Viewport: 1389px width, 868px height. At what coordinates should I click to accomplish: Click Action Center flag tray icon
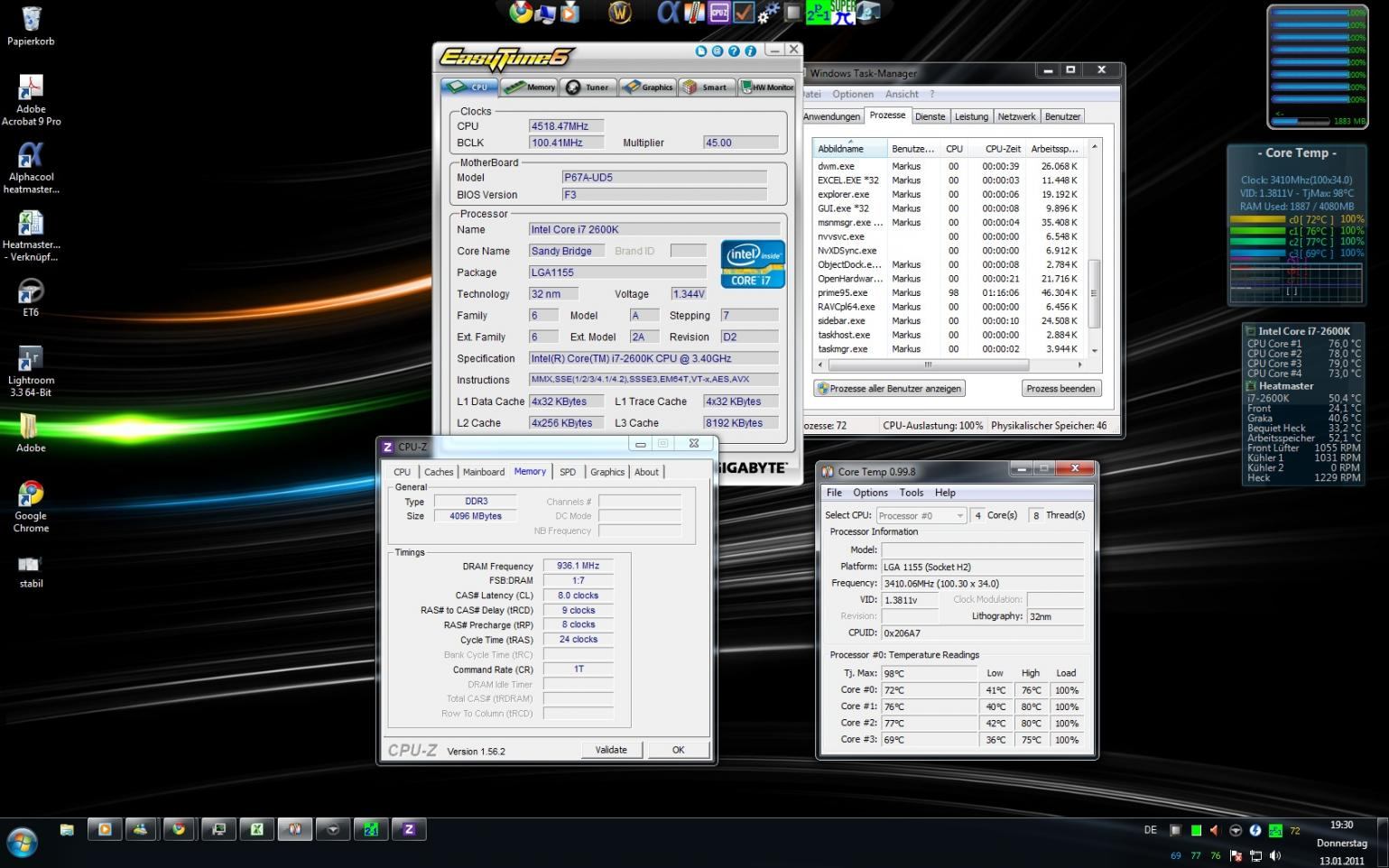point(1236,855)
